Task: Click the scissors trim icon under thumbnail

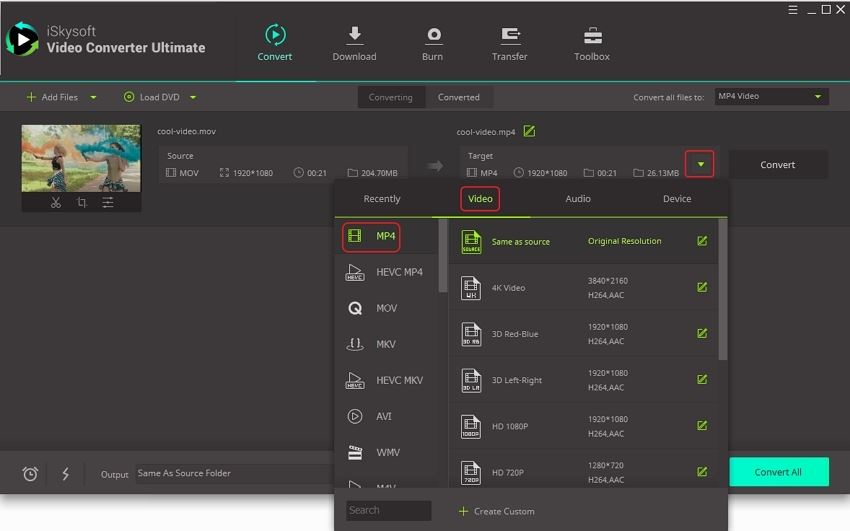Action: (x=56, y=203)
